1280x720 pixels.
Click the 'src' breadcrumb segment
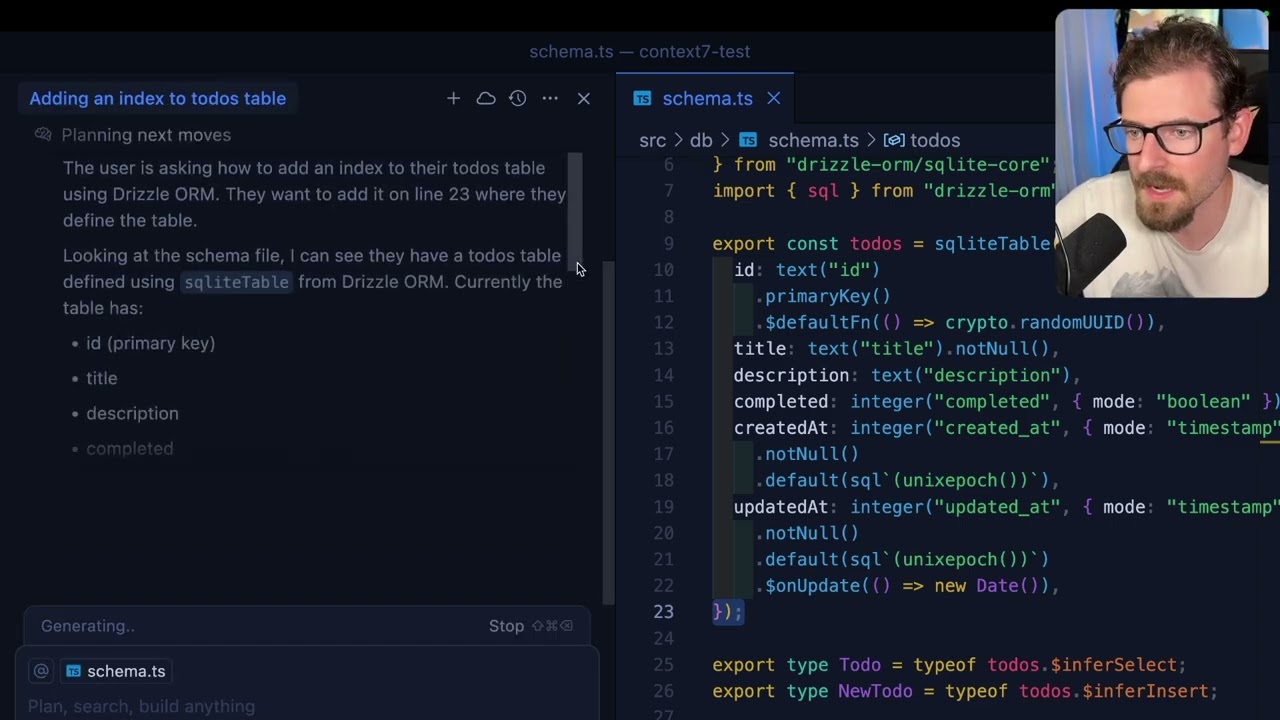pyautogui.click(x=652, y=141)
